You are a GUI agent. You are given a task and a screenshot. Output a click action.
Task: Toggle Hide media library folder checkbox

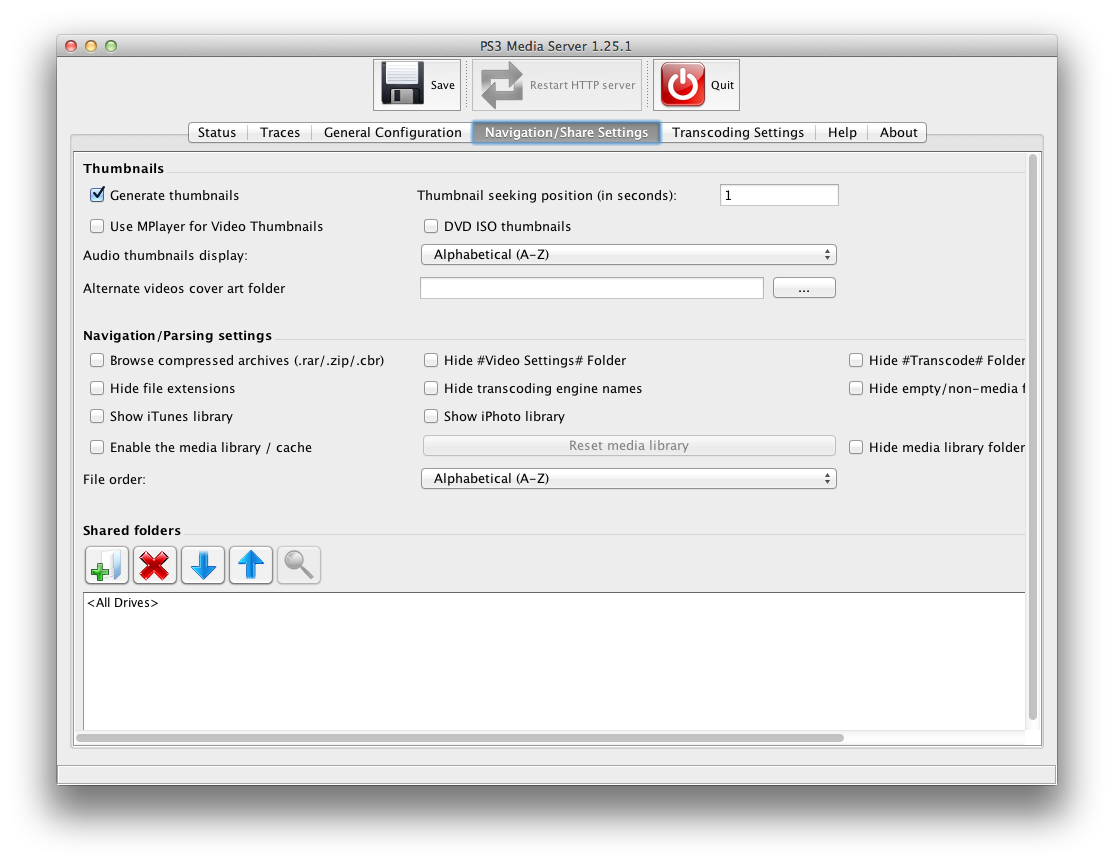click(856, 447)
